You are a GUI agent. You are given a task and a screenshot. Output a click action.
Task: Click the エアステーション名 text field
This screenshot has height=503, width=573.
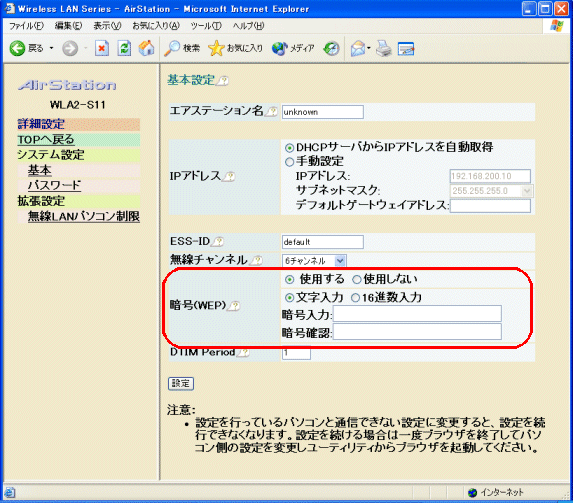point(323,112)
